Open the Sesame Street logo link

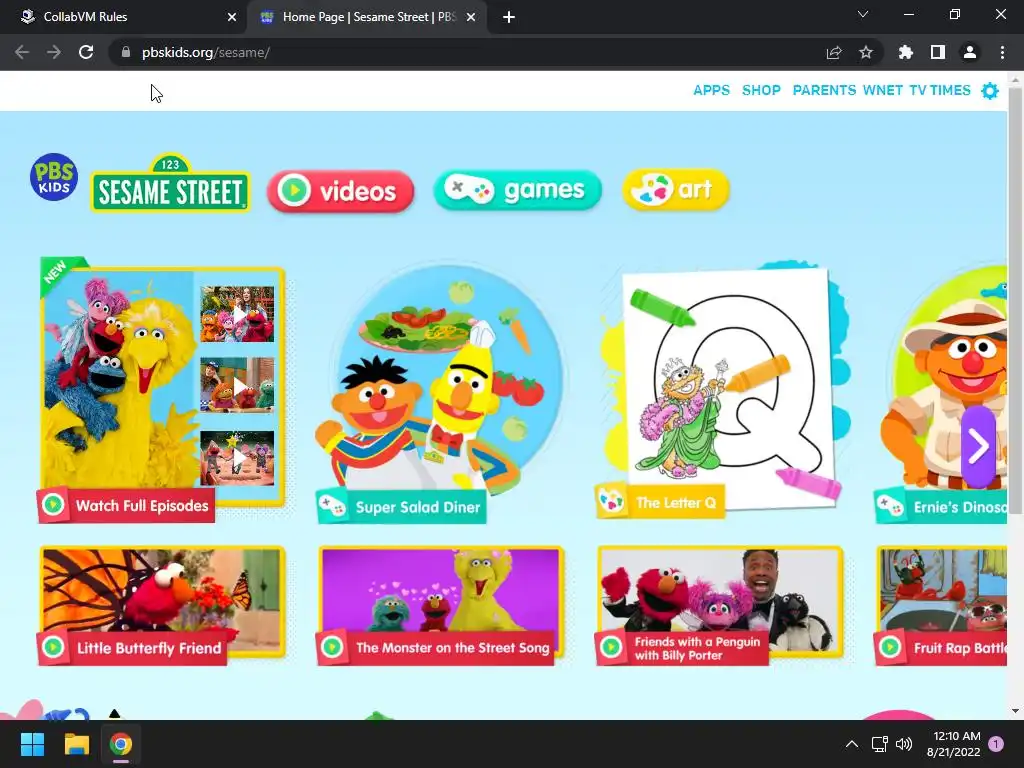pos(170,184)
